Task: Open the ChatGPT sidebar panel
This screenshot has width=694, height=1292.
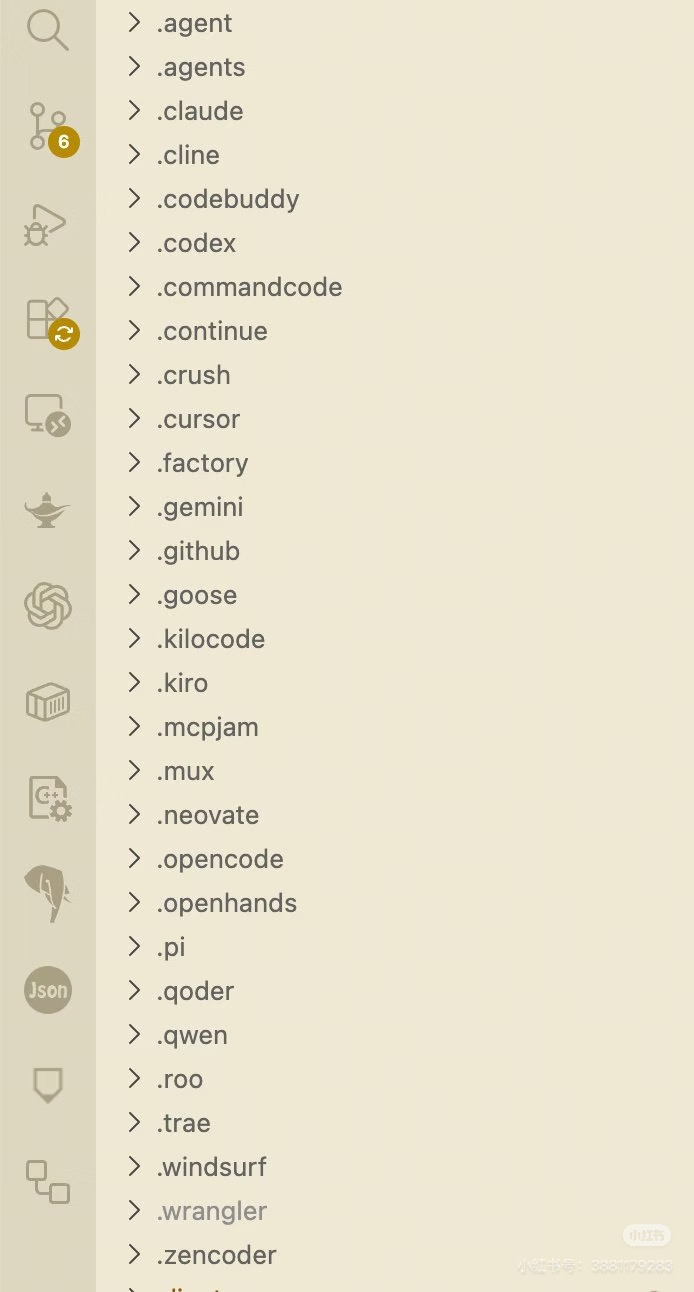Action: click(x=47, y=606)
